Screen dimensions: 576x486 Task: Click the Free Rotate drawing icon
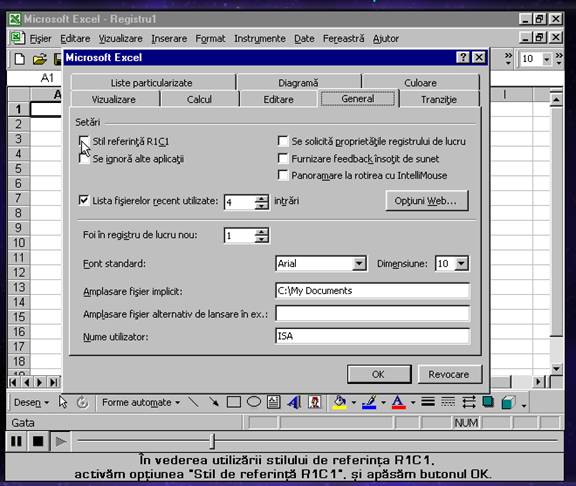[82, 402]
